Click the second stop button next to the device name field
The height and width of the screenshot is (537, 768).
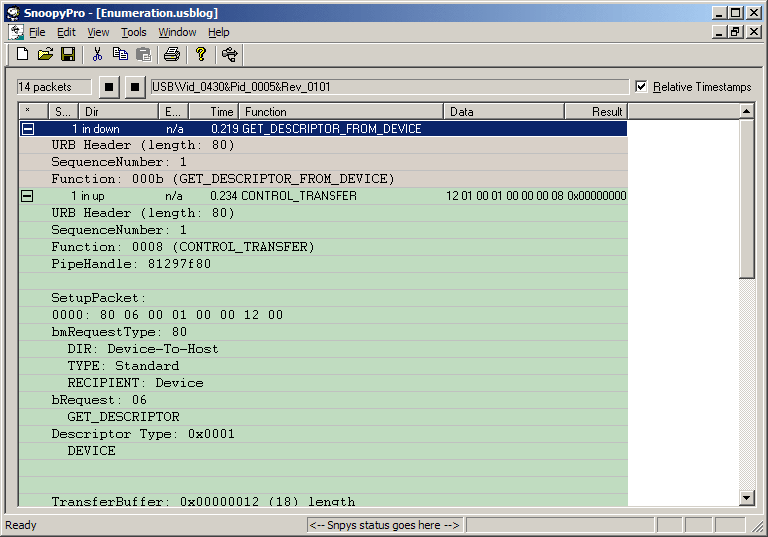pyautogui.click(x=135, y=87)
